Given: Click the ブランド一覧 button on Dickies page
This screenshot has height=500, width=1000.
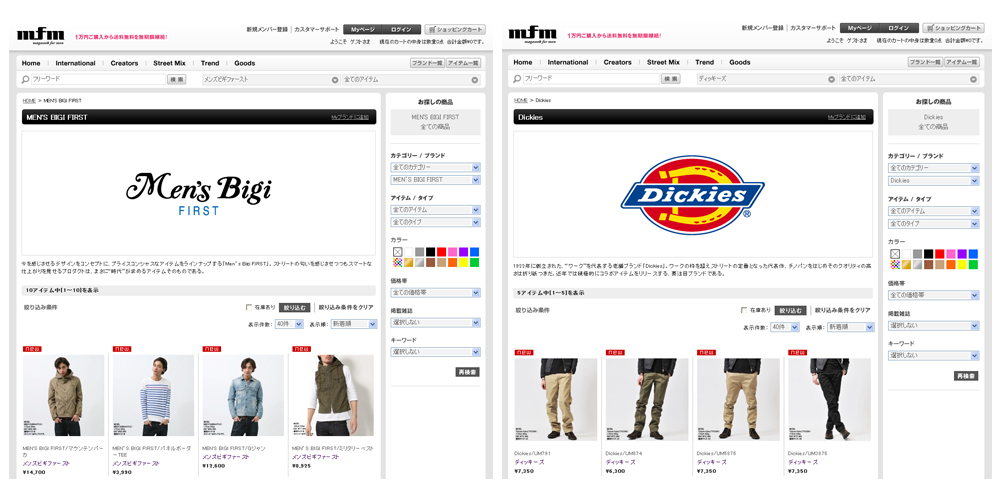Looking at the screenshot, I should coord(925,62).
